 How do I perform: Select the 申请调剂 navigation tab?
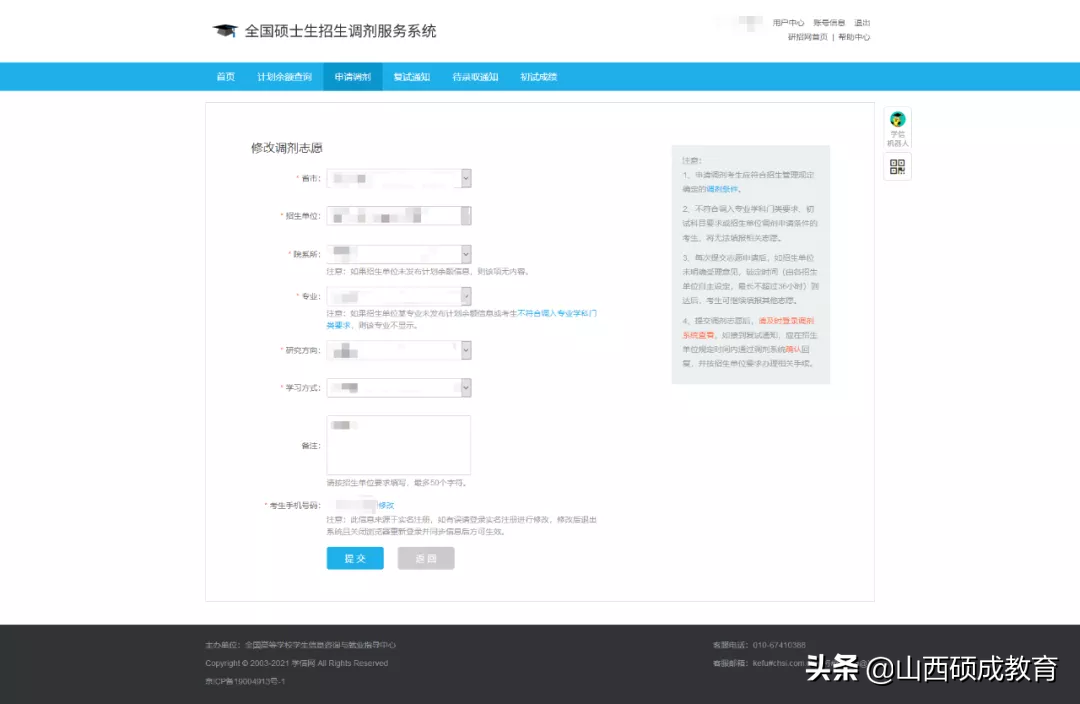(352, 77)
